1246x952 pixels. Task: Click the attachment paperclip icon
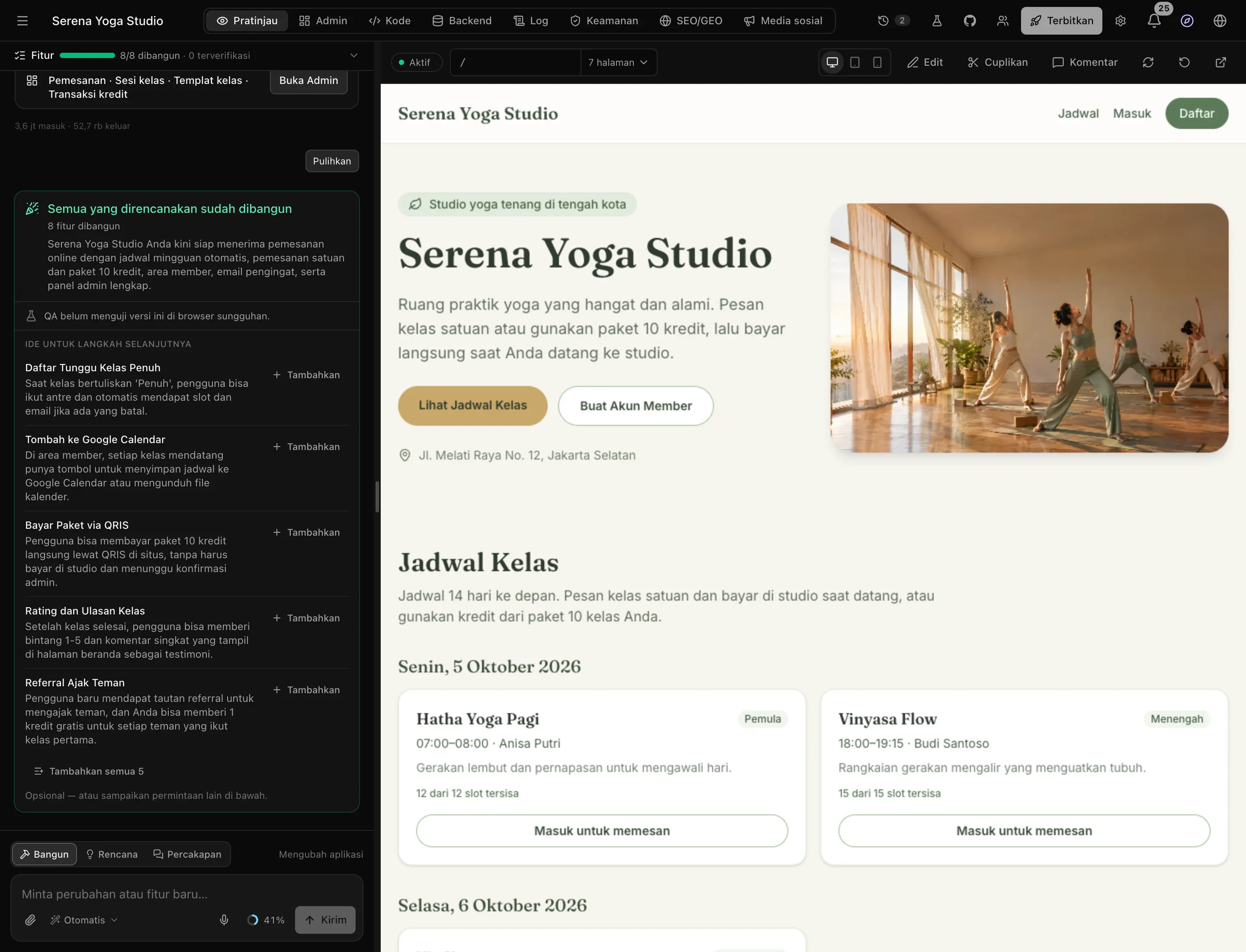tap(31, 920)
